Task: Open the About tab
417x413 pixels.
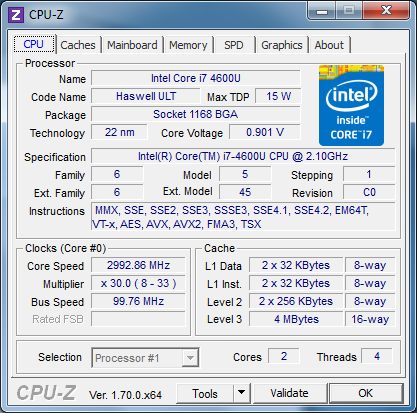Action: coord(329,45)
